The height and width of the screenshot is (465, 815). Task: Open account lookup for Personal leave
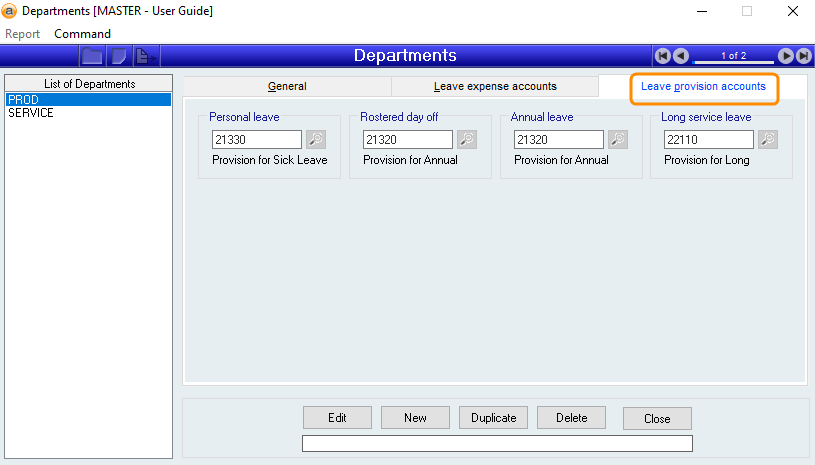316,140
